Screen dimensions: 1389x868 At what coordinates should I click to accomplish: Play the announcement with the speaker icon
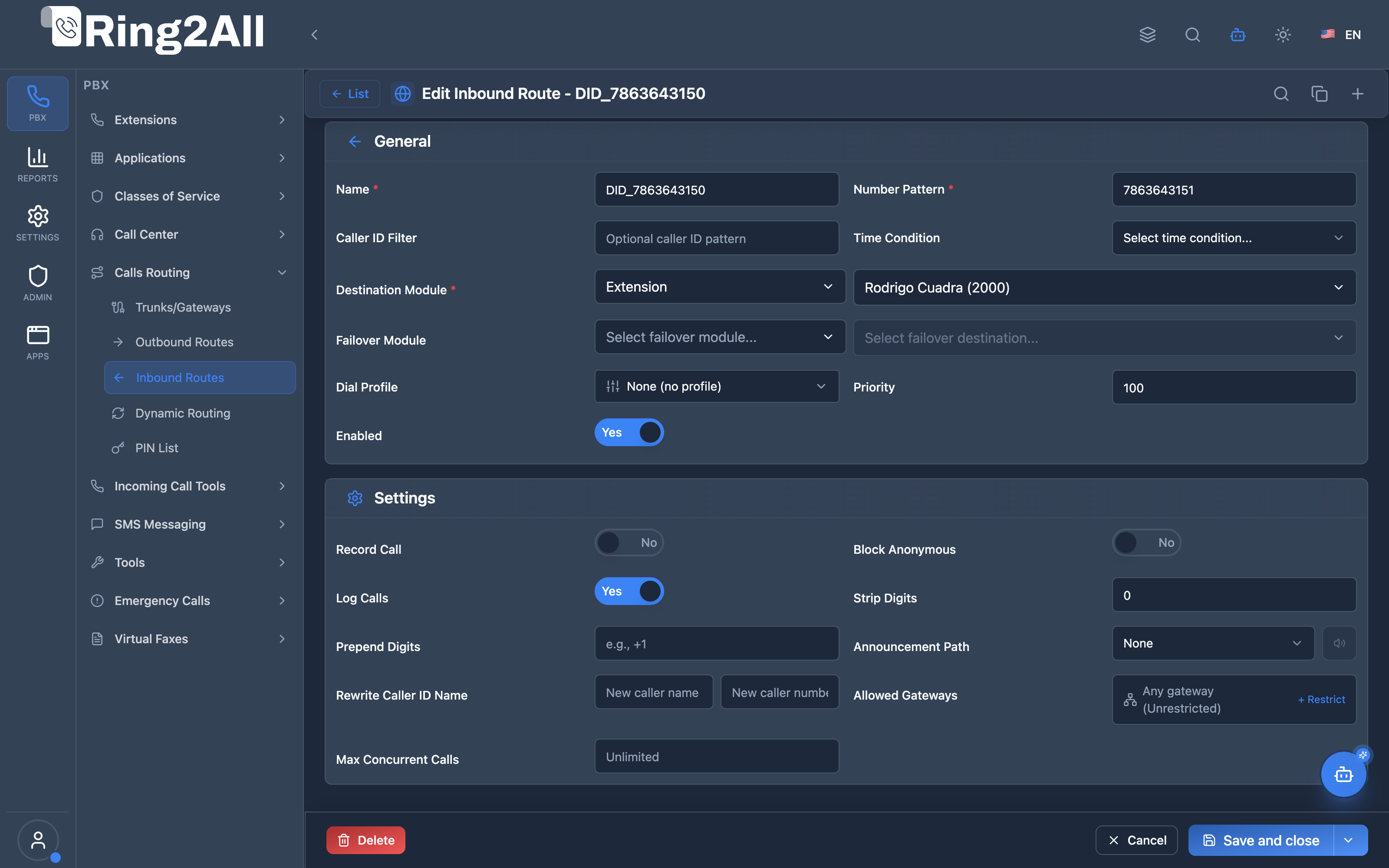pyautogui.click(x=1339, y=643)
